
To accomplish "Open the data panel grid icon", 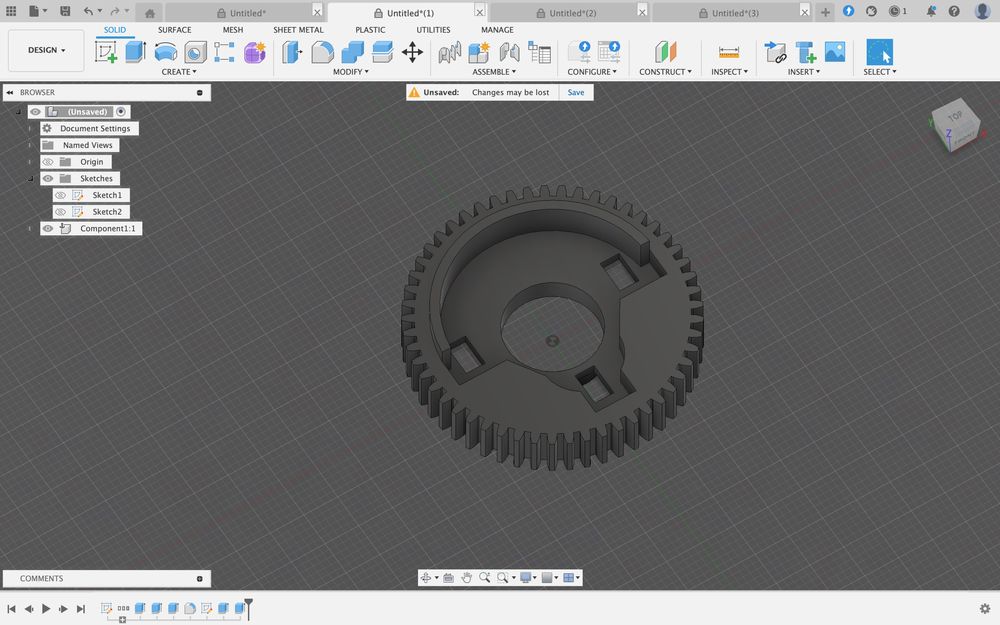I will [x=11, y=11].
